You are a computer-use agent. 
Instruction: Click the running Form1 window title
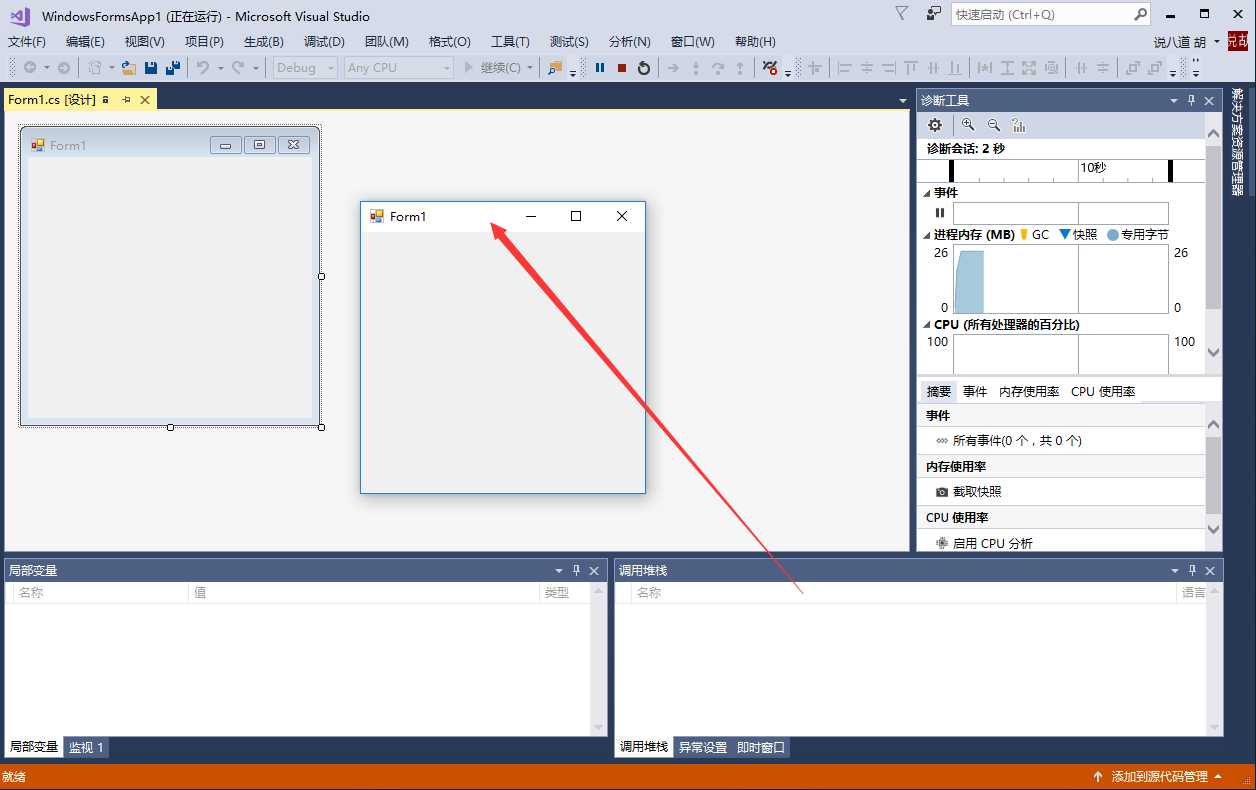(408, 217)
